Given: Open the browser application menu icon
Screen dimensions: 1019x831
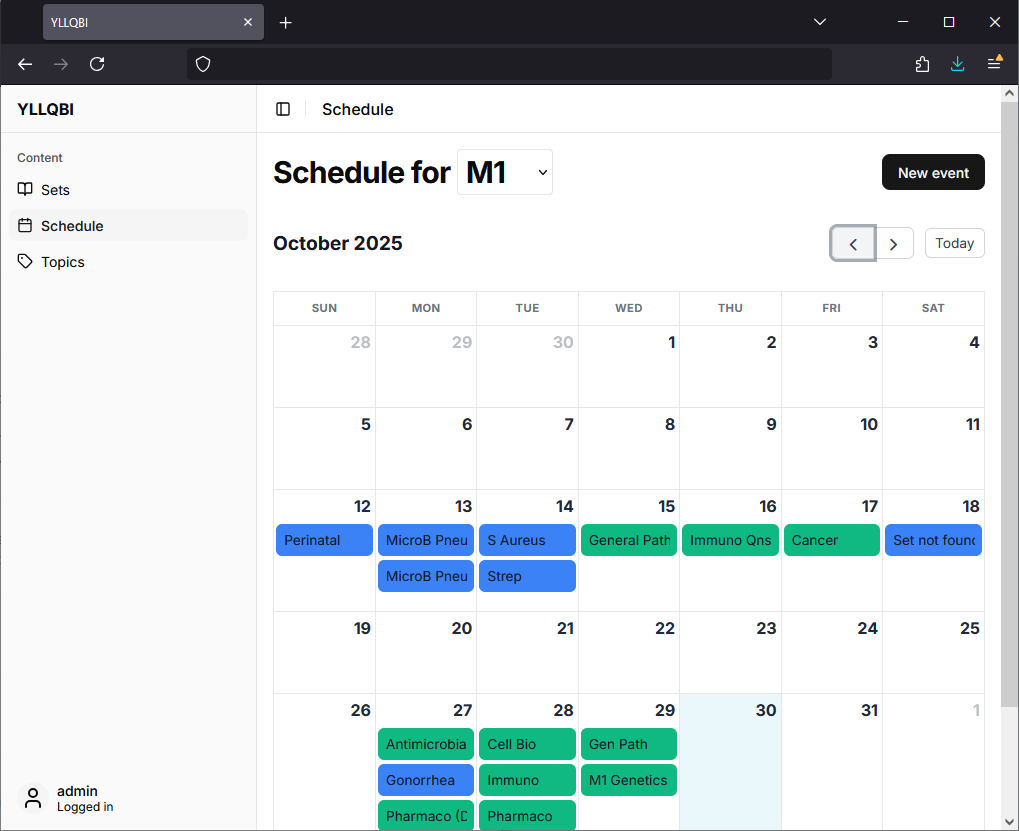Looking at the screenshot, I should [x=994, y=64].
